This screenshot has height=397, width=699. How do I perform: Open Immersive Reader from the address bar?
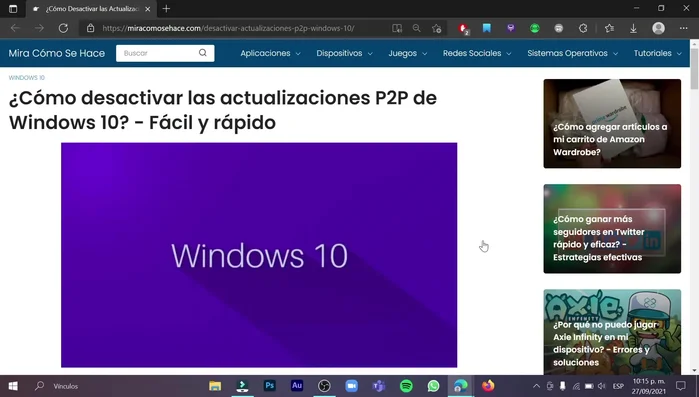tap(397, 28)
